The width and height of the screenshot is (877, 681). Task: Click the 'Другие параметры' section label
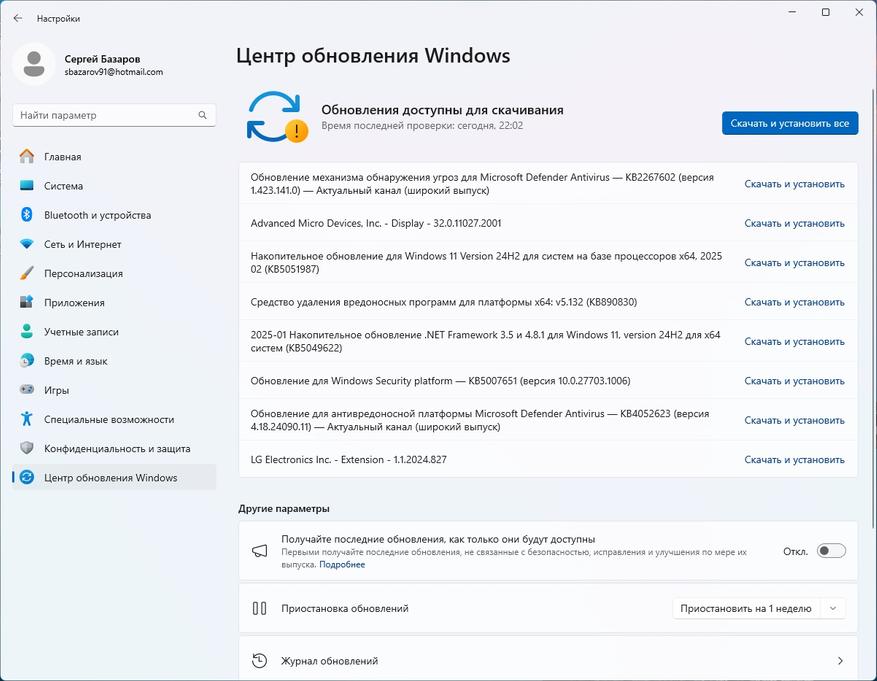284,509
